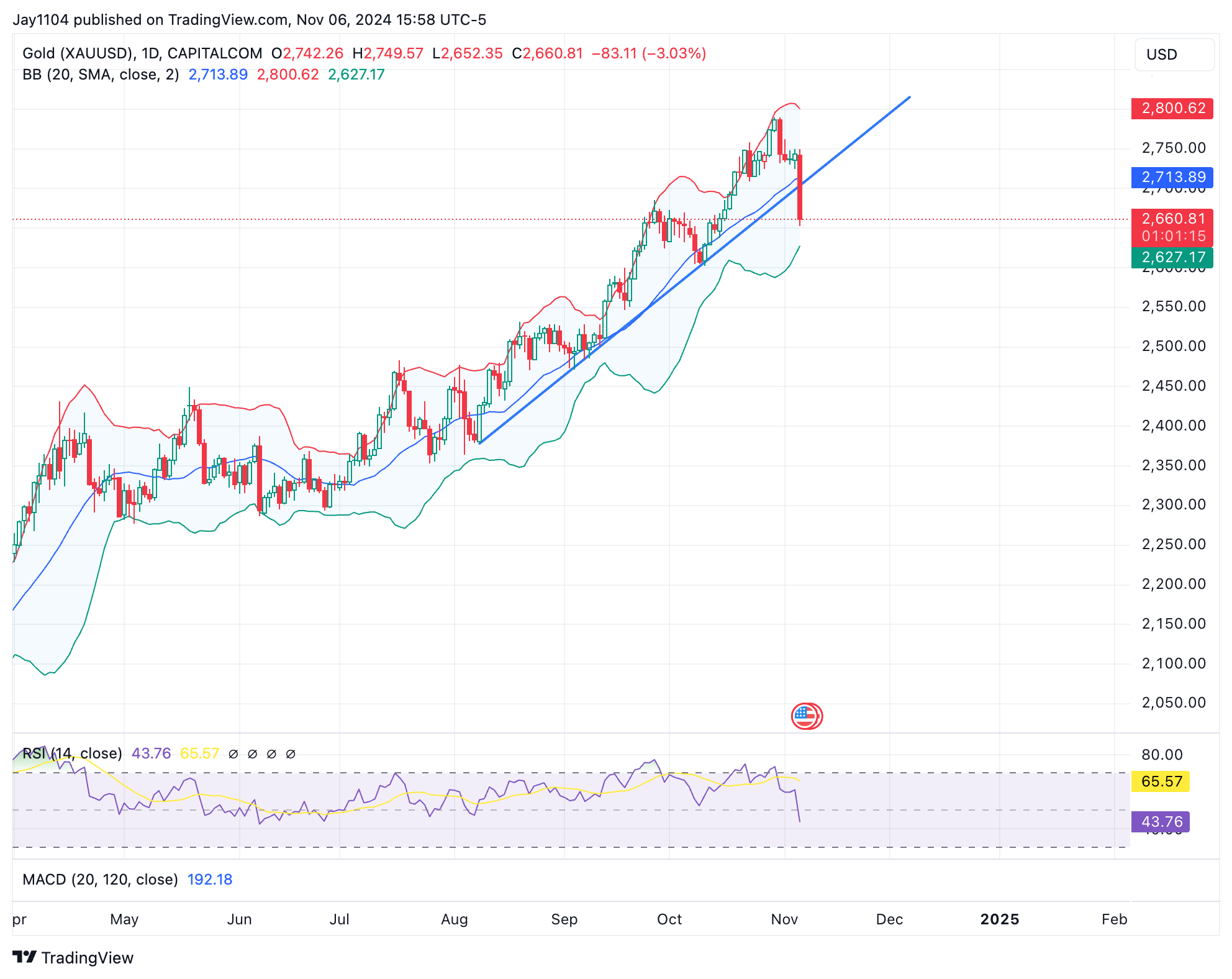Click the MACD value 192.18

210,880
